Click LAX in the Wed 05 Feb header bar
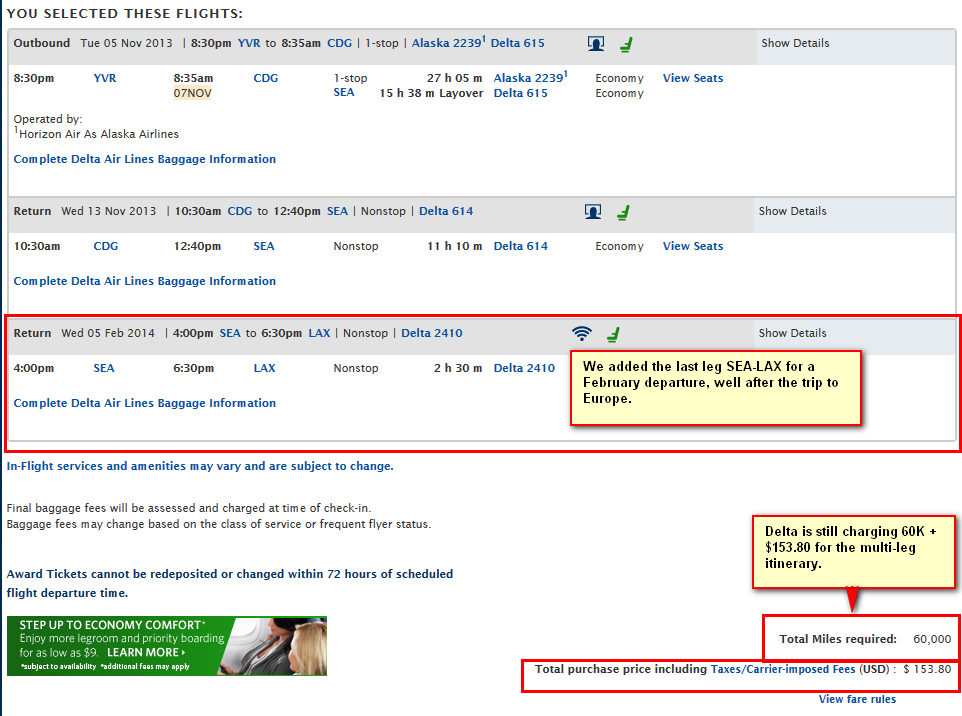Viewport: 962px width, 716px height. (319, 333)
